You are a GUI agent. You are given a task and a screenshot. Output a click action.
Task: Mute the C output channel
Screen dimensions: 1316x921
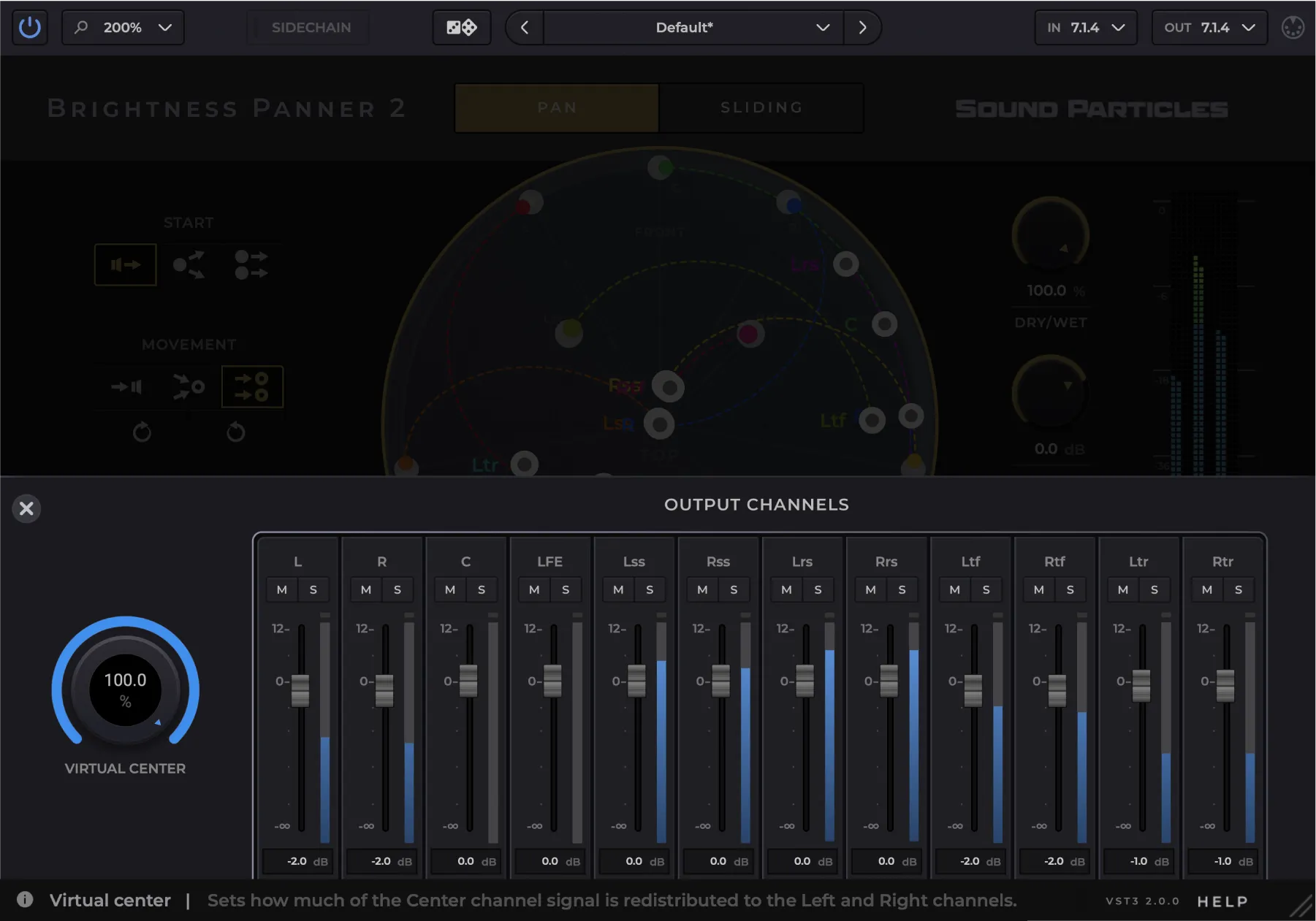(x=450, y=589)
